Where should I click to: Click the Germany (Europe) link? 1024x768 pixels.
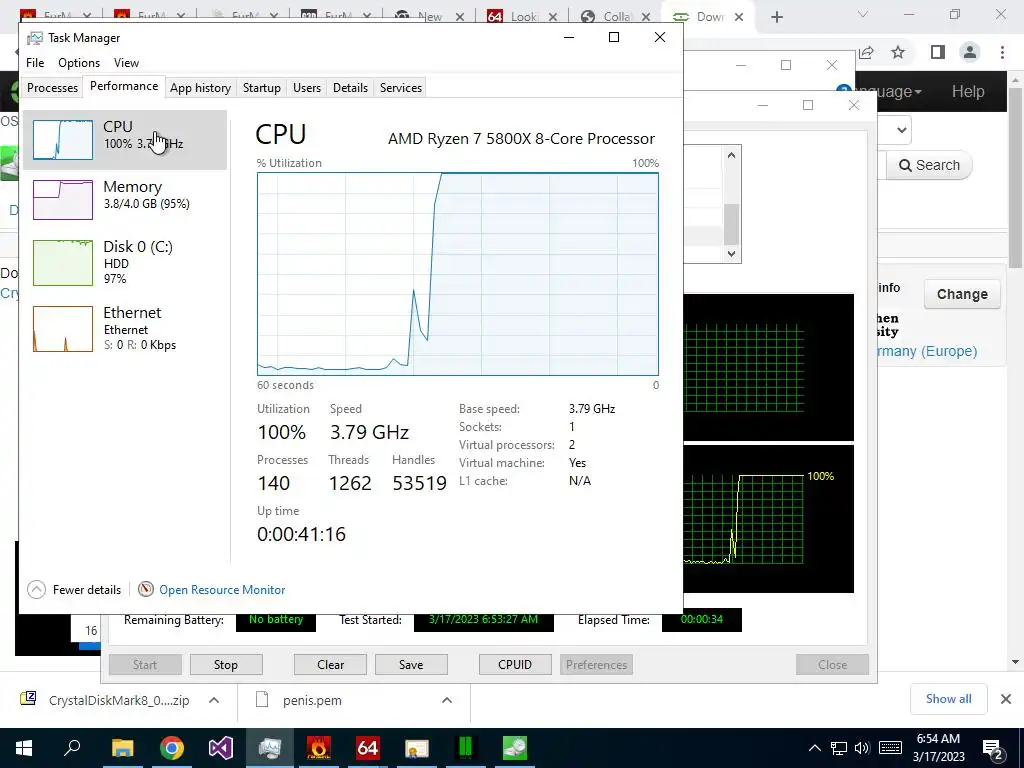pos(927,351)
